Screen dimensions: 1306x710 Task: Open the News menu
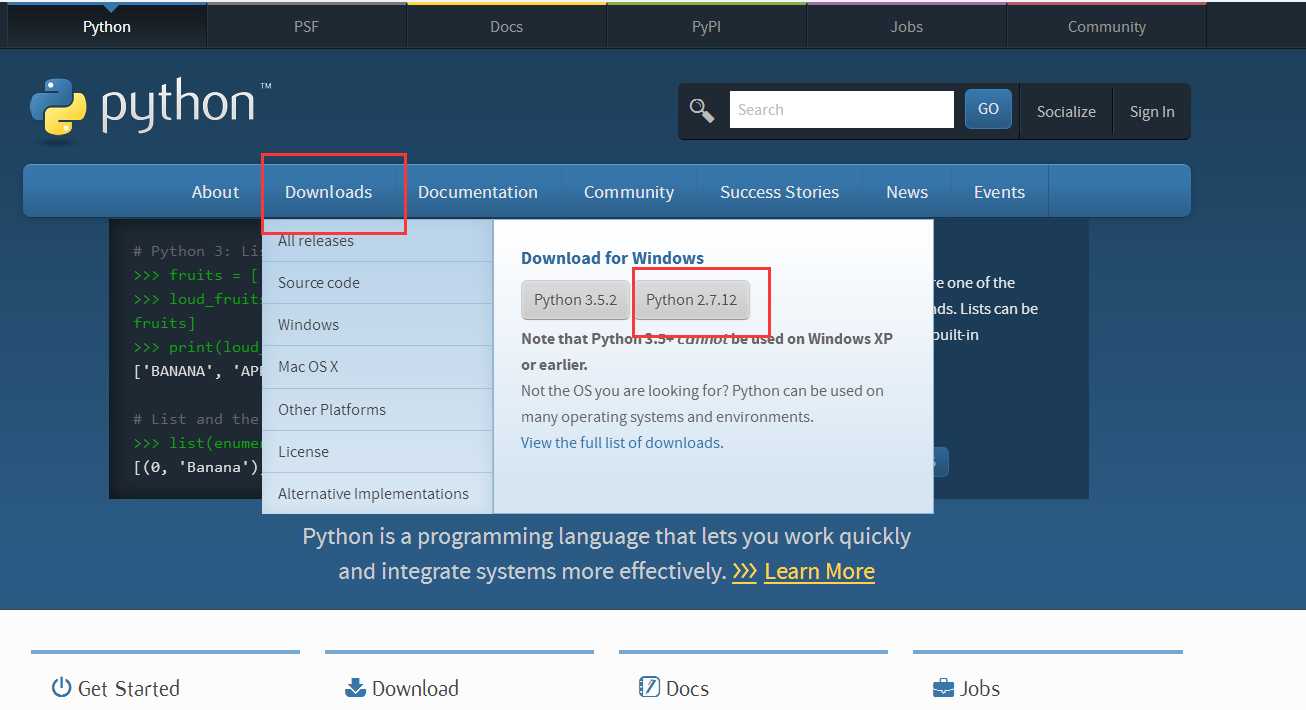(907, 192)
